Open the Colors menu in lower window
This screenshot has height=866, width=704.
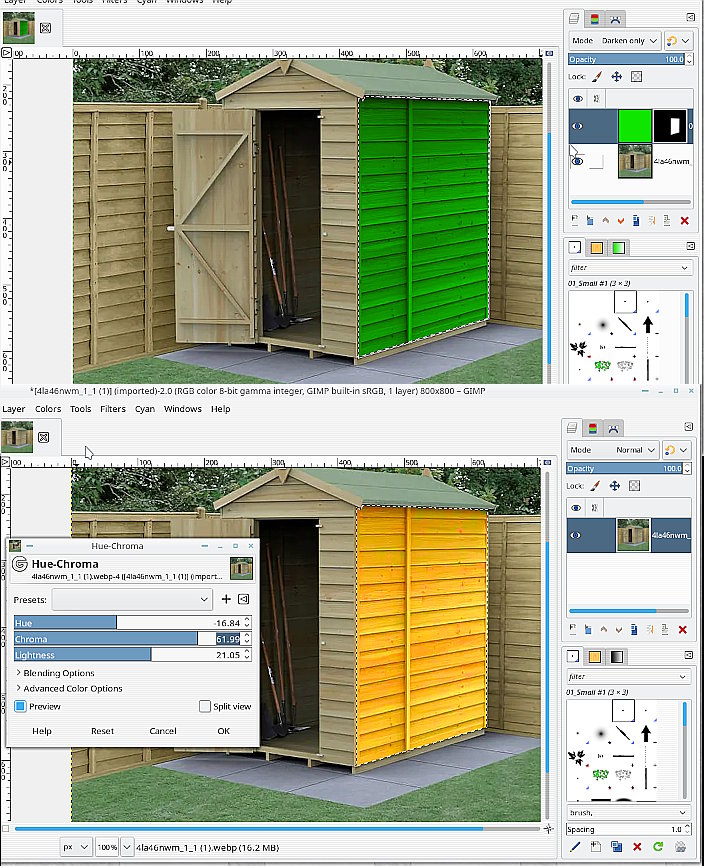(48, 409)
